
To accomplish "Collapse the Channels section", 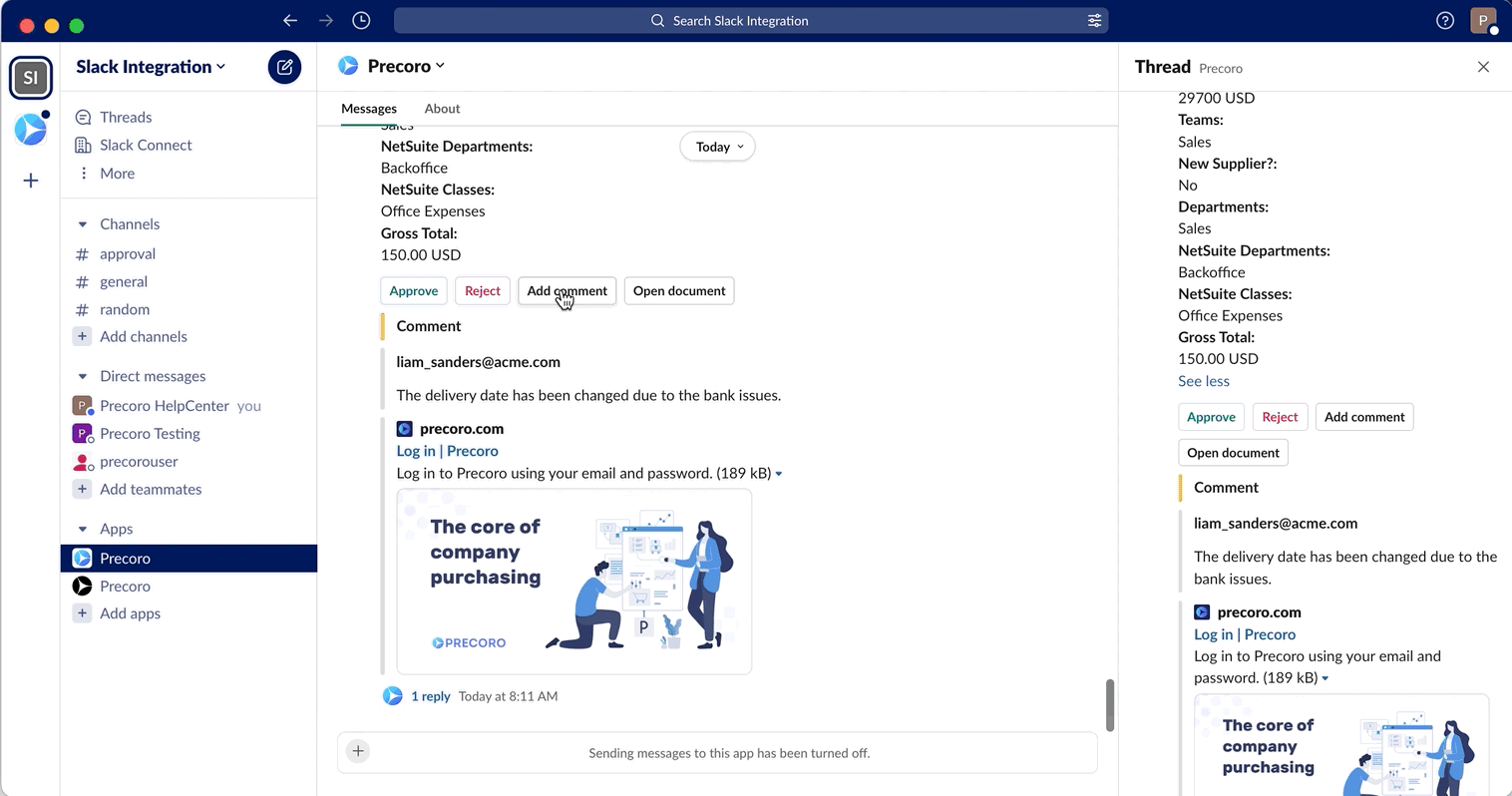I will point(83,224).
